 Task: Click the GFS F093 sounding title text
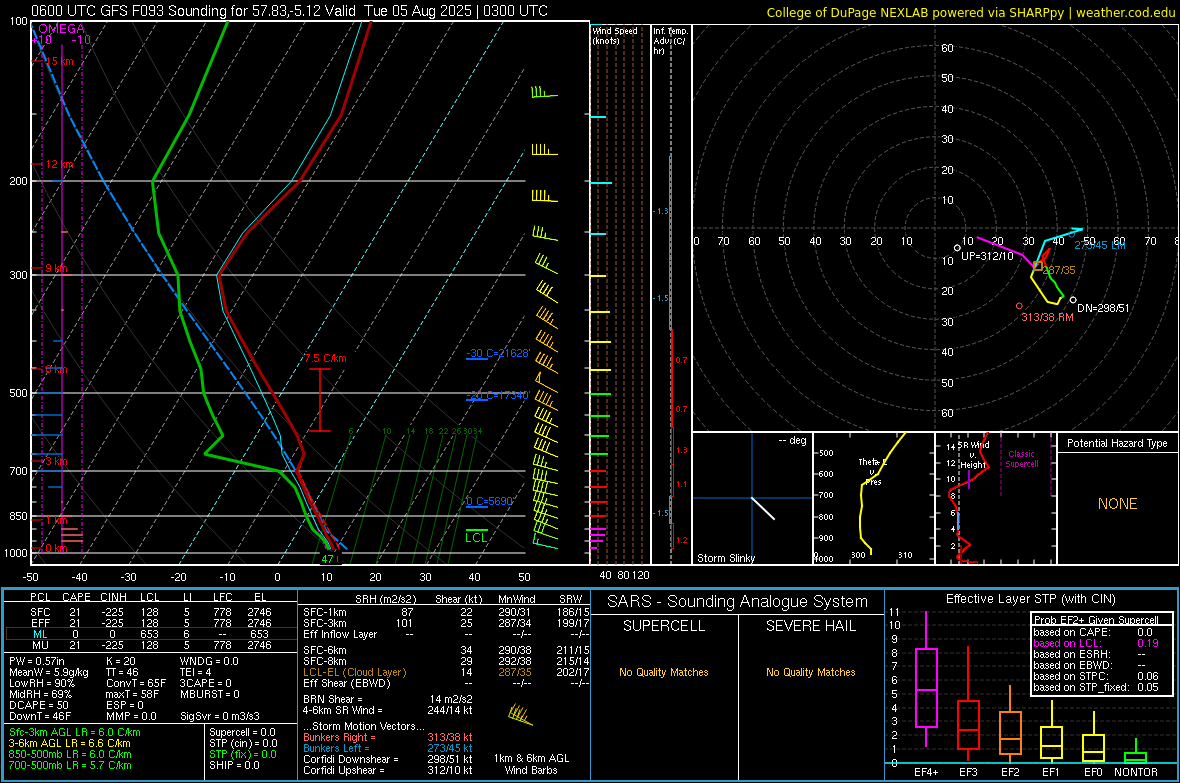pyautogui.click(x=289, y=11)
